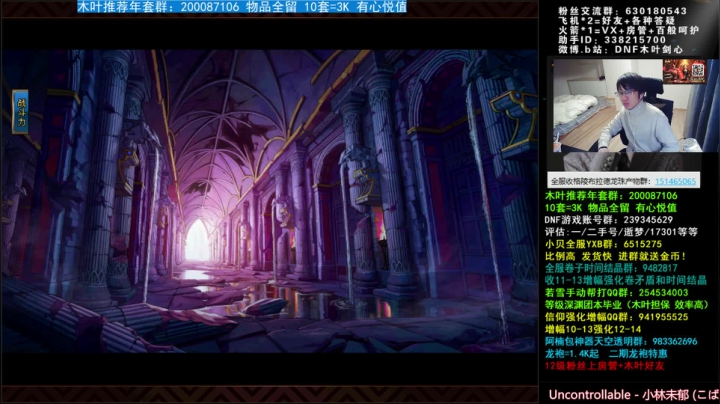Image resolution: width=720 pixels, height=404 pixels.
Task: Click the line 信仰强化增幅QQ群：941955525
Action: [616, 317]
